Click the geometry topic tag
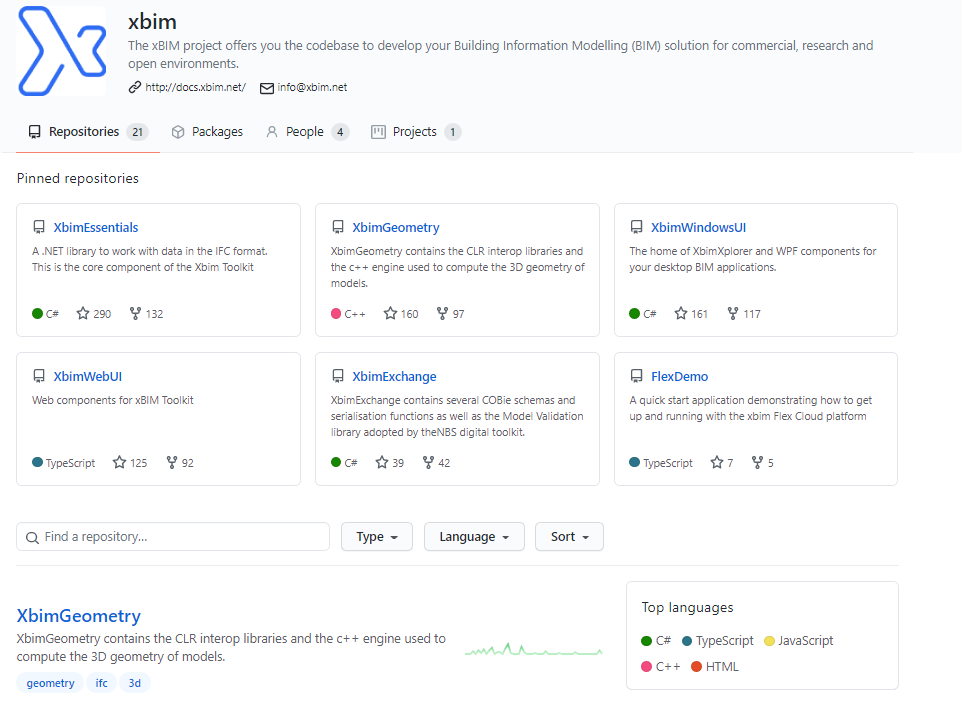 50,683
